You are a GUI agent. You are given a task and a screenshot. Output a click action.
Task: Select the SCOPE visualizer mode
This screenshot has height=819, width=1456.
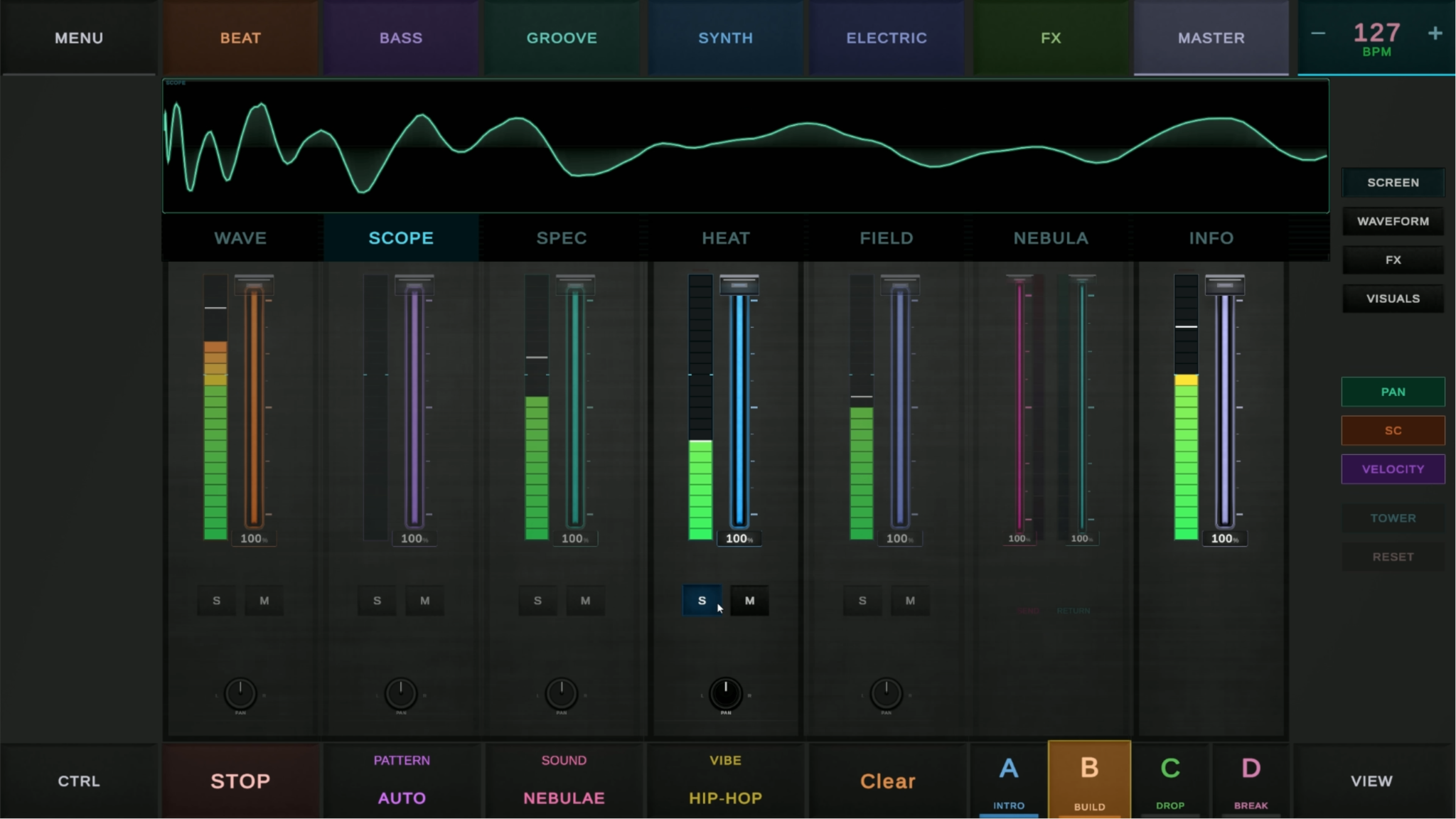pyautogui.click(x=401, y=238)
